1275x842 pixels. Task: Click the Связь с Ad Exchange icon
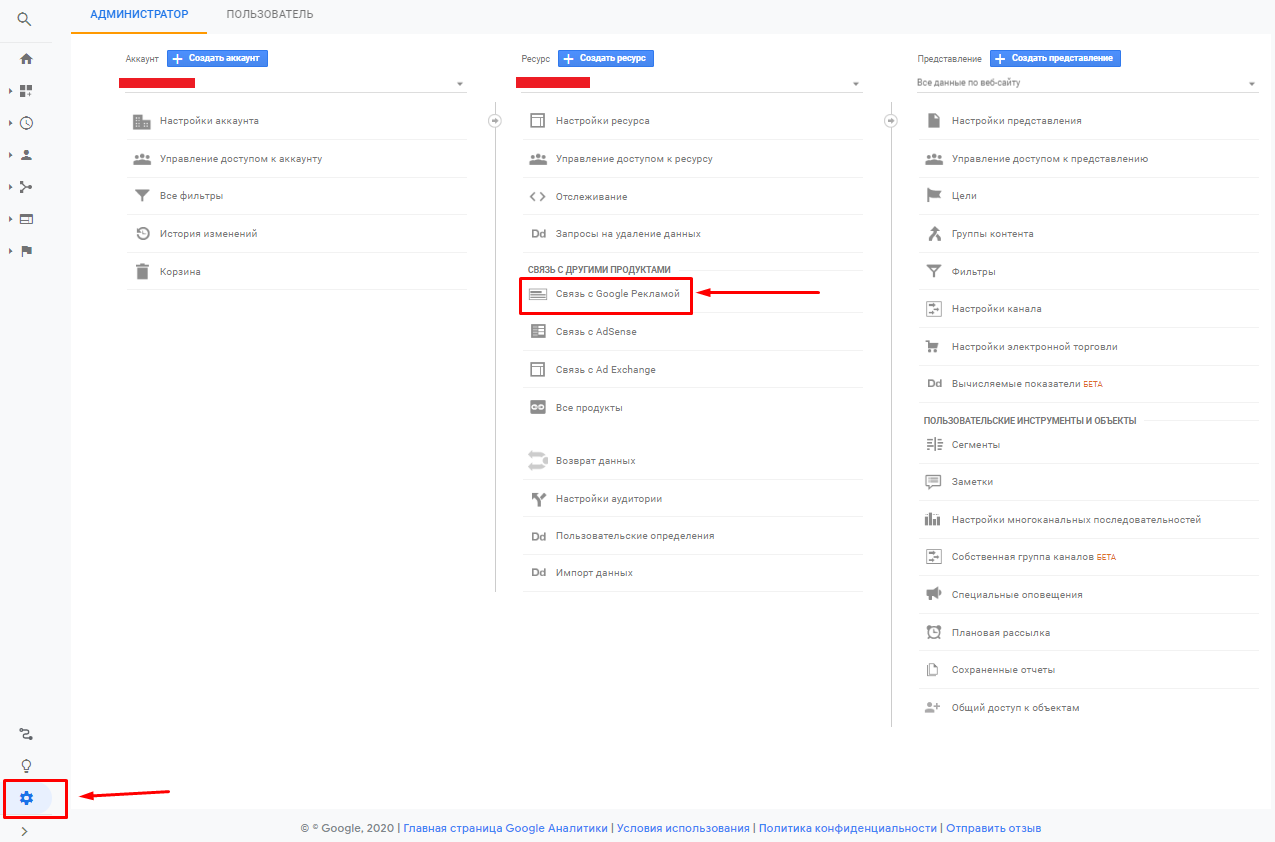point(538,369)
